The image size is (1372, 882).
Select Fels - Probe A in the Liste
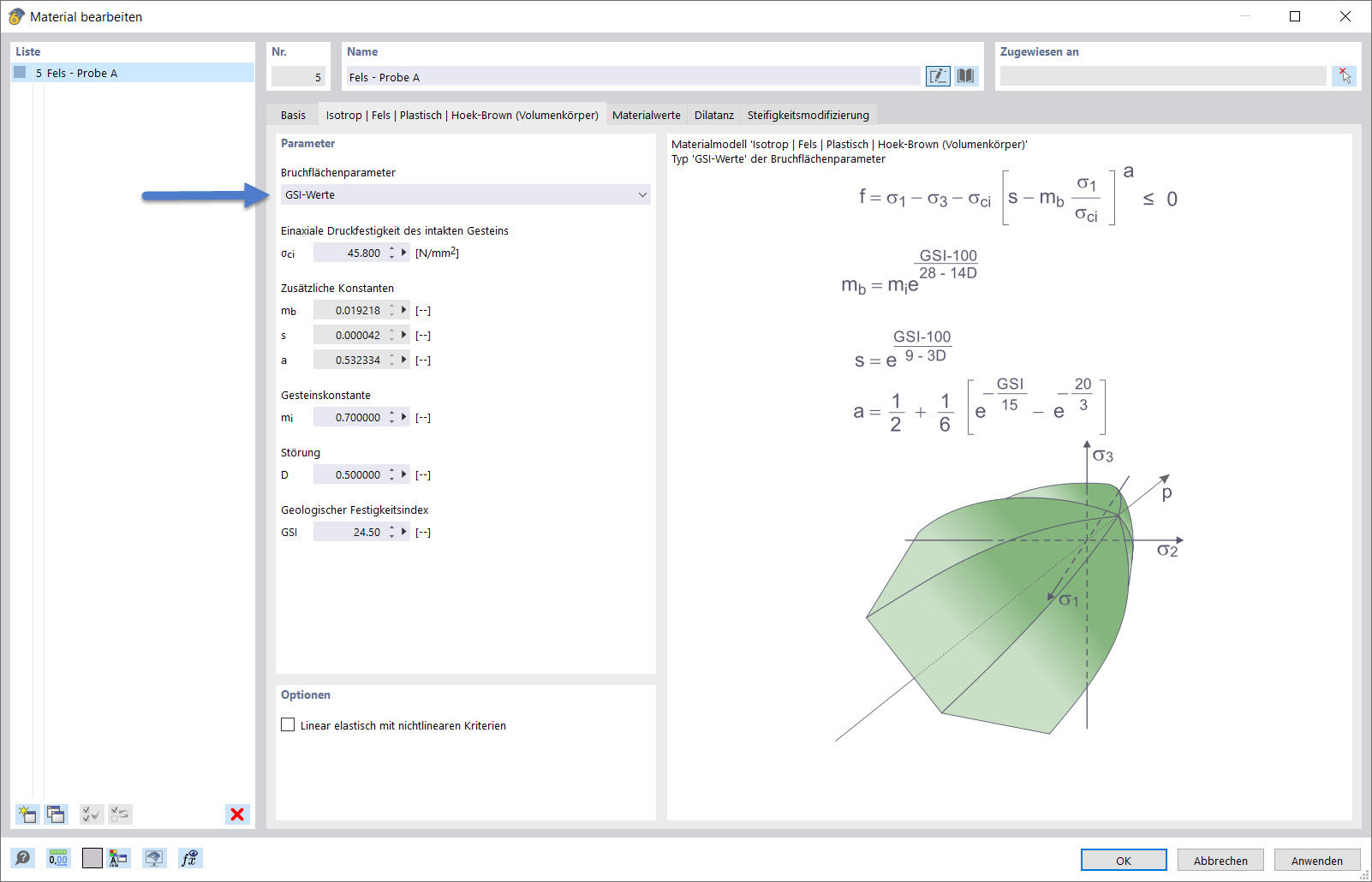point(134,73)
